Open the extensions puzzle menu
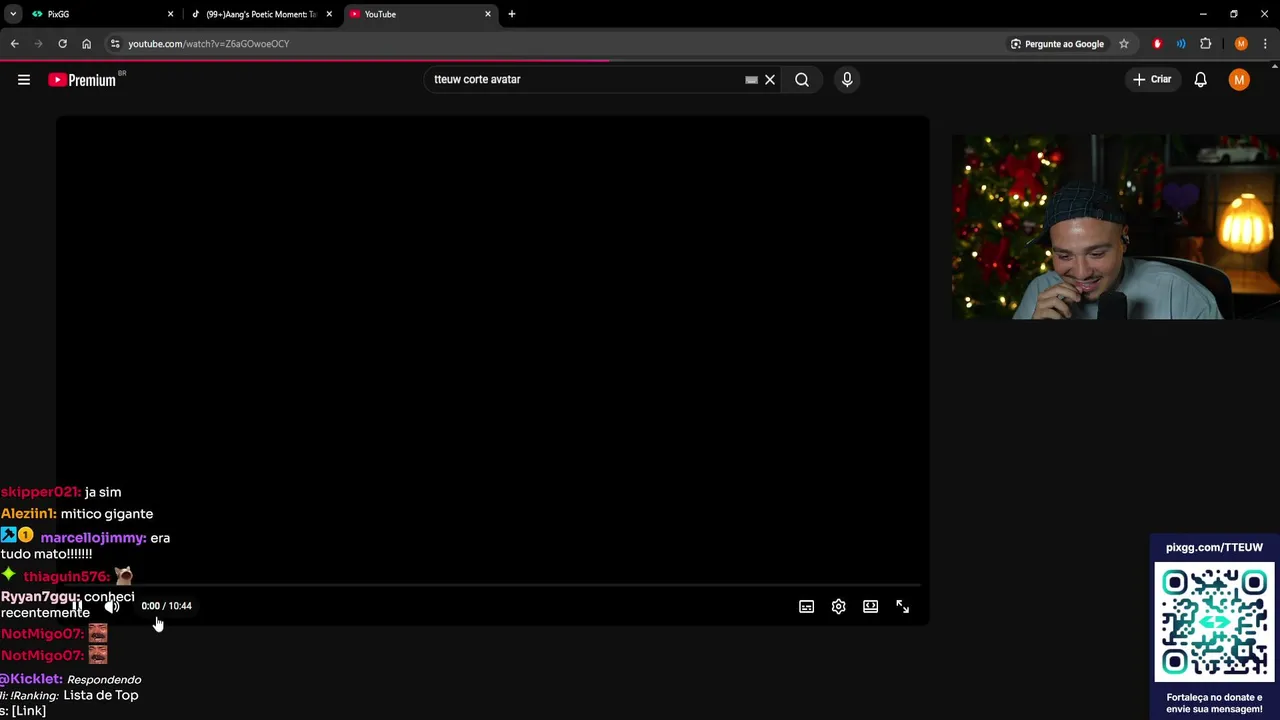Image resolution: width=1280 pixels, height=720 pixels. [x=1205, y=44]
